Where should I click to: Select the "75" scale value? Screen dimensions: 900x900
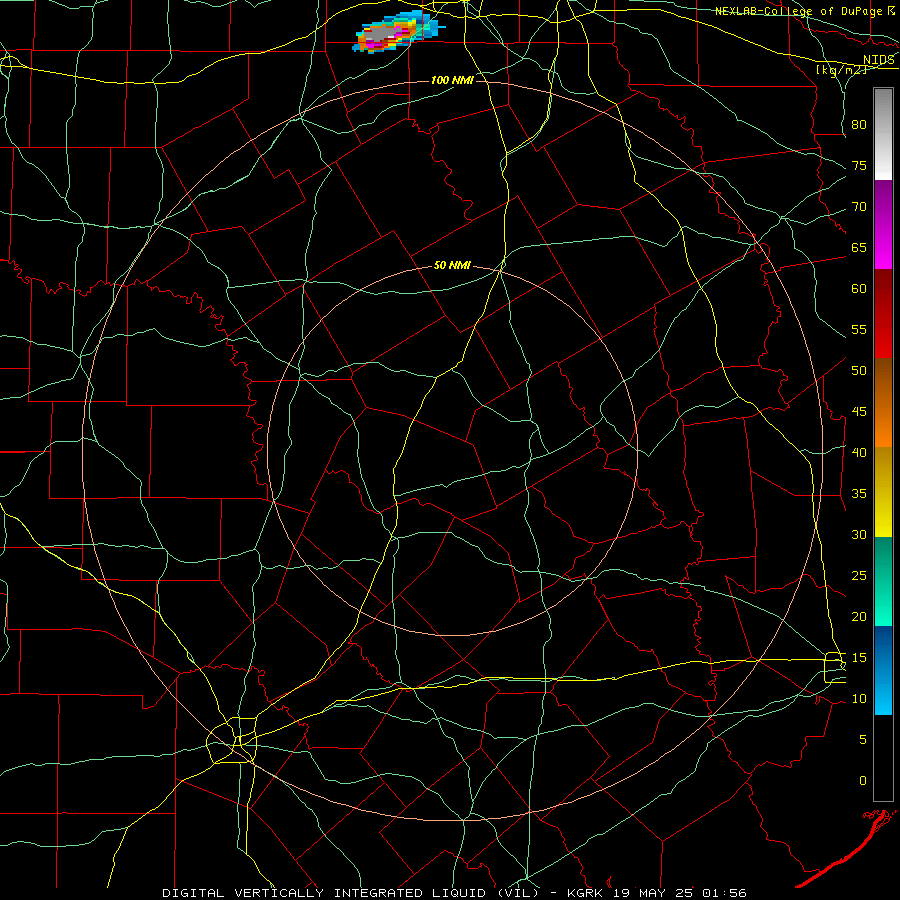(x=859, y=165)
